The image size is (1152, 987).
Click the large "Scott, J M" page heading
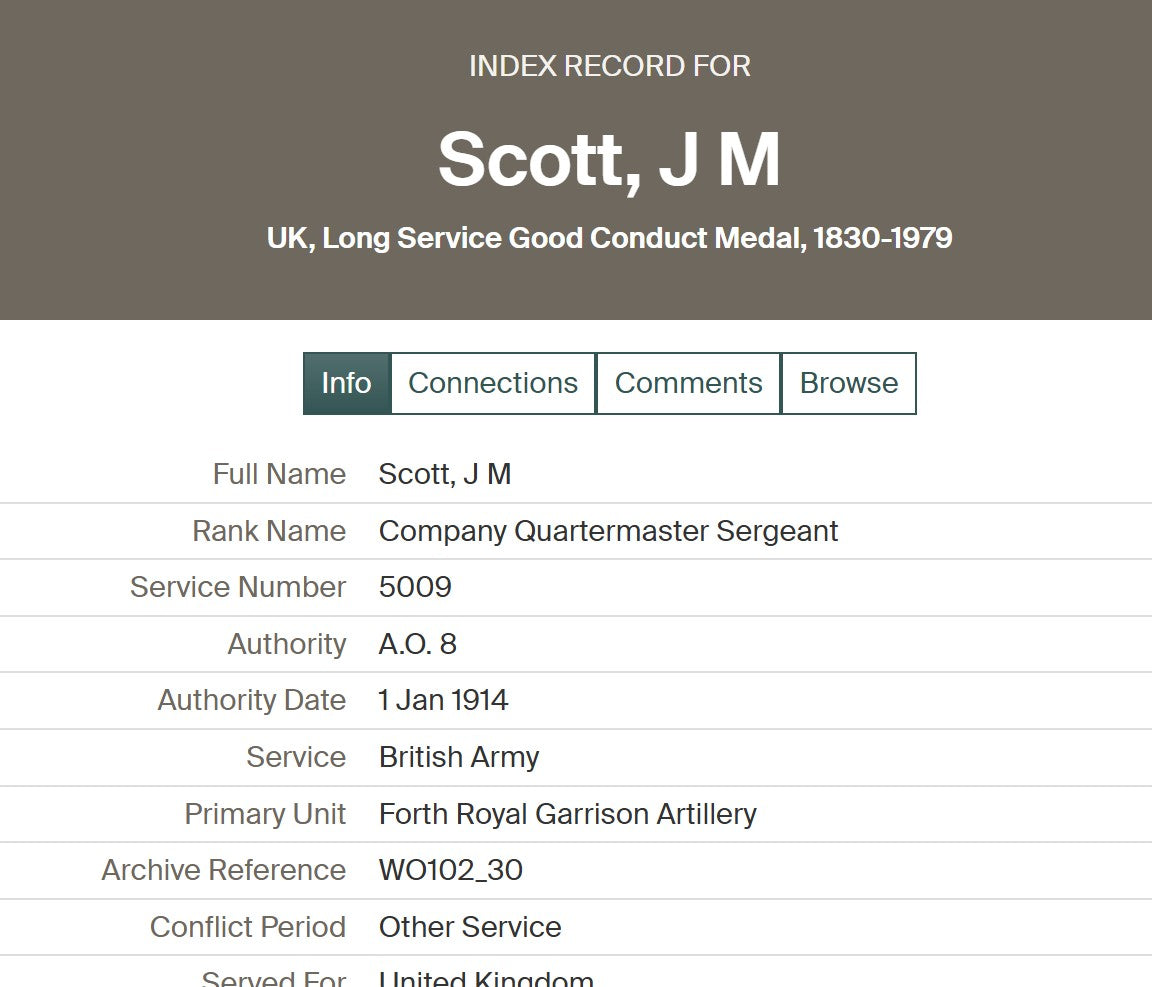[x=609, y=160]
